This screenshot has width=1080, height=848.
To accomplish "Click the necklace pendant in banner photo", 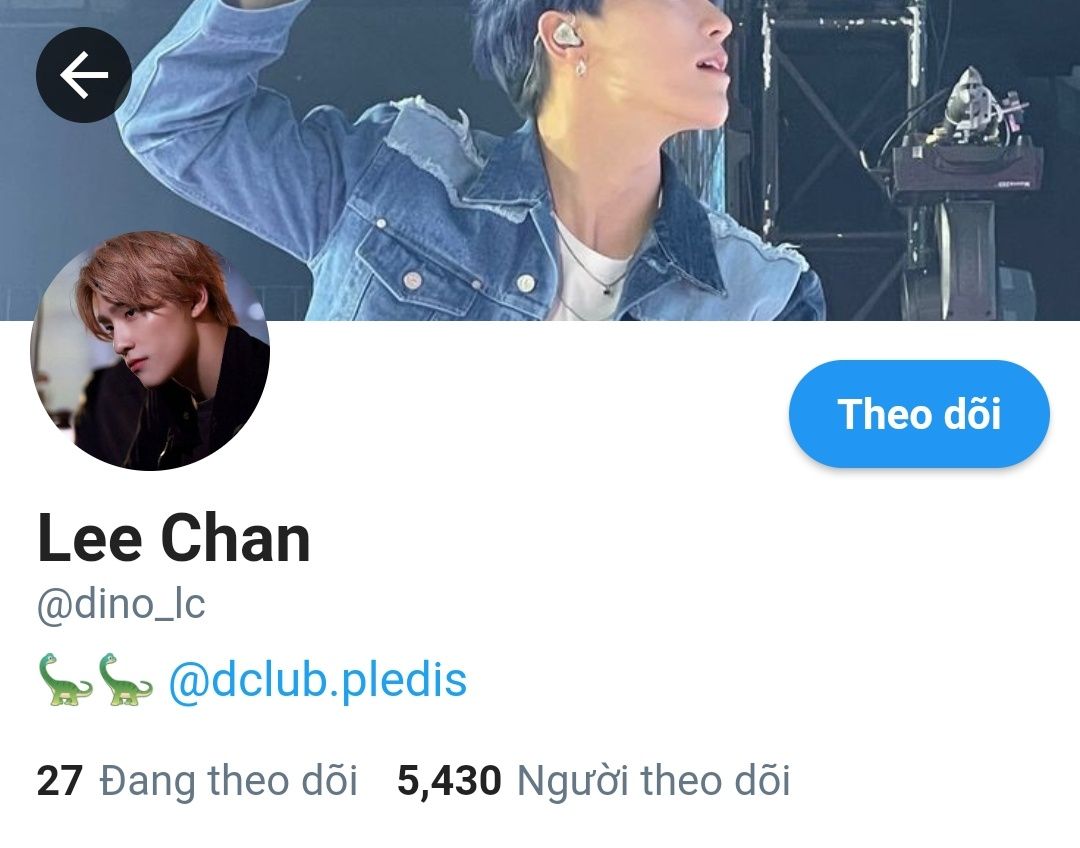I will 607,290.
